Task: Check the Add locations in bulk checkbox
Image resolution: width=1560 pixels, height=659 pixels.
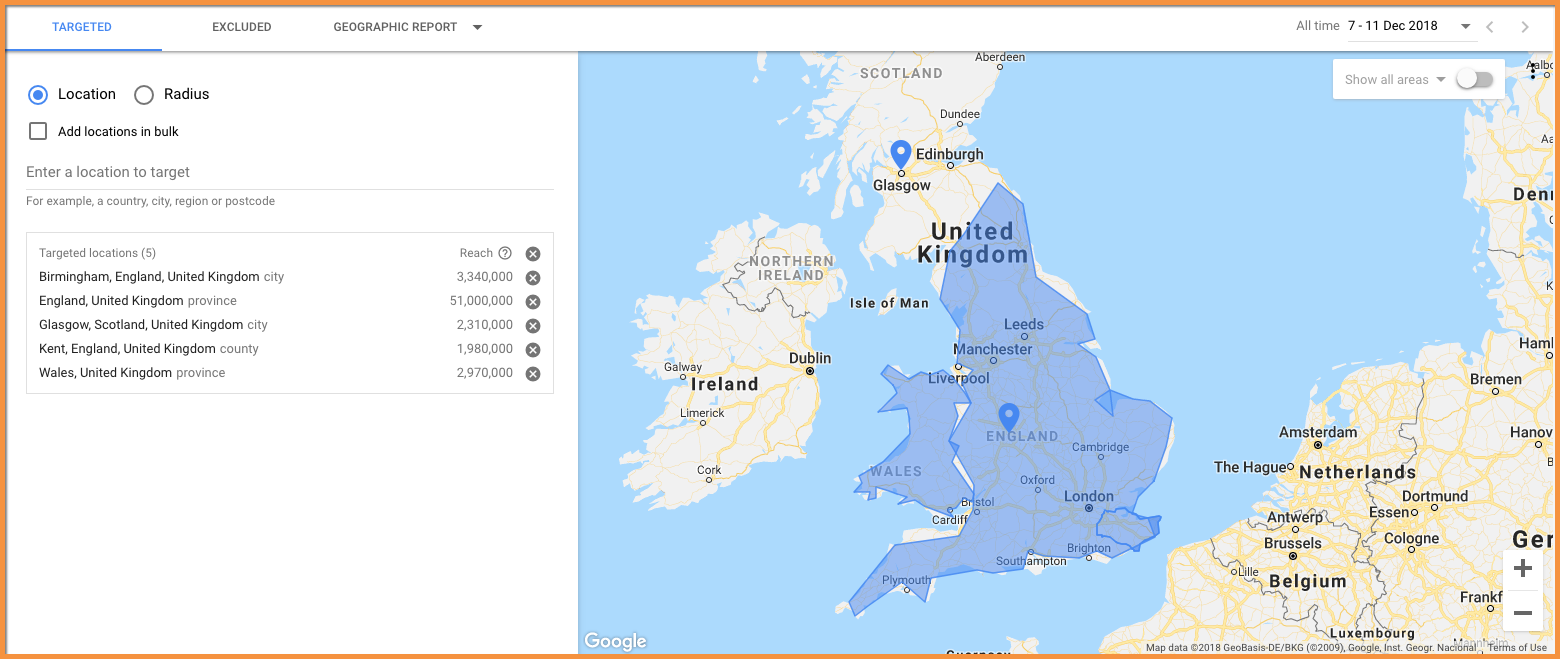Action: [x=37, y=131]
